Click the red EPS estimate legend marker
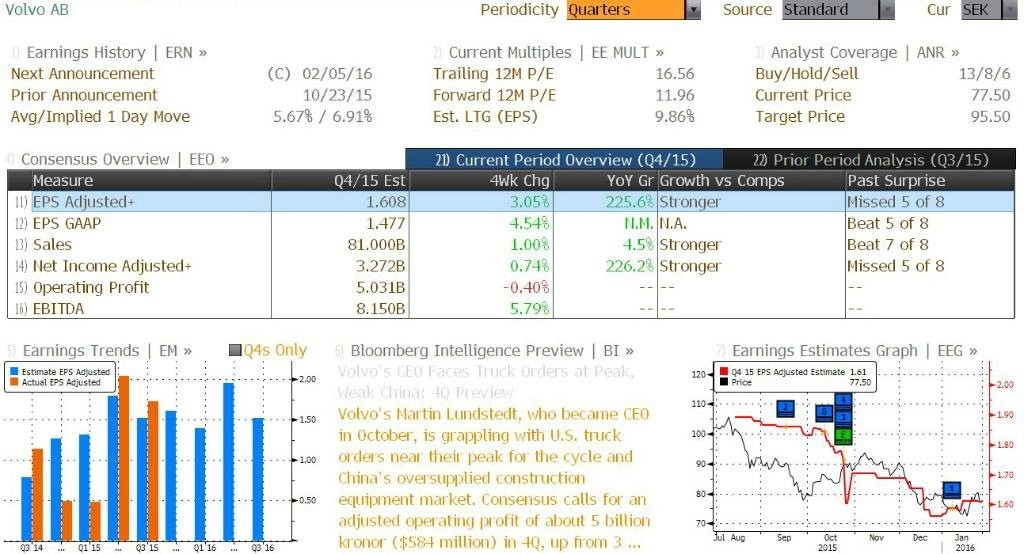1024x554 pixels. [x=723, y=372]
